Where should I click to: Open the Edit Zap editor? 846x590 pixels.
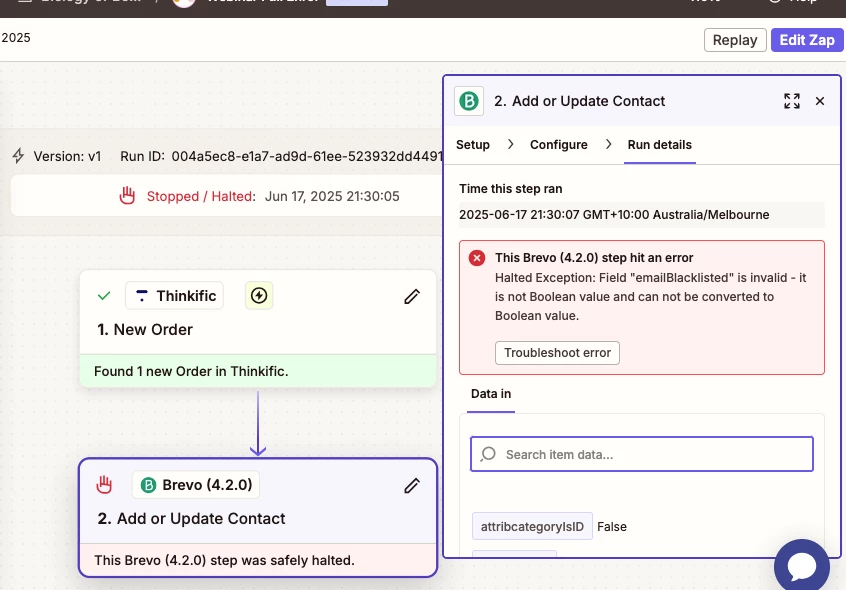[807, 40]
